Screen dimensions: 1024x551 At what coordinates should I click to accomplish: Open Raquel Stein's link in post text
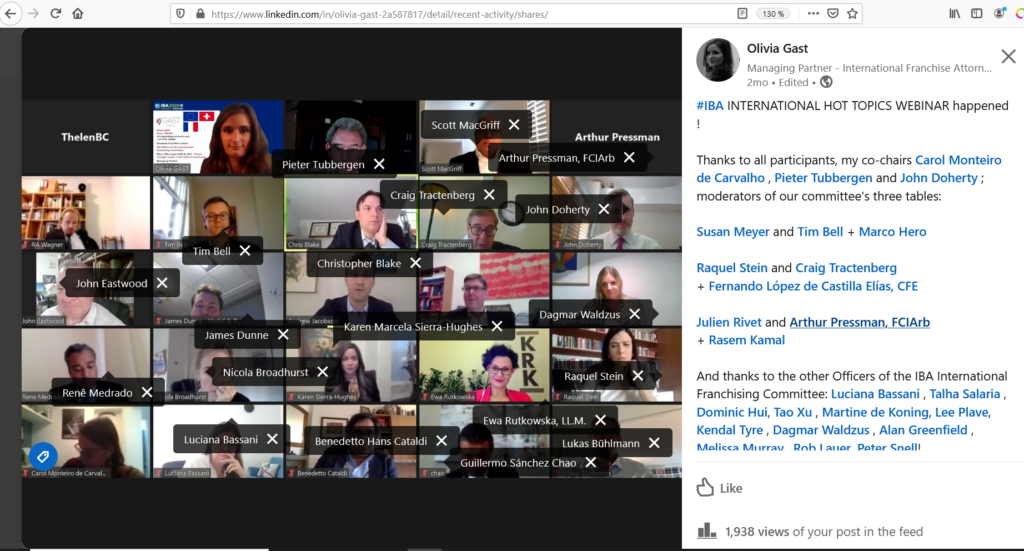pos(731,268)
